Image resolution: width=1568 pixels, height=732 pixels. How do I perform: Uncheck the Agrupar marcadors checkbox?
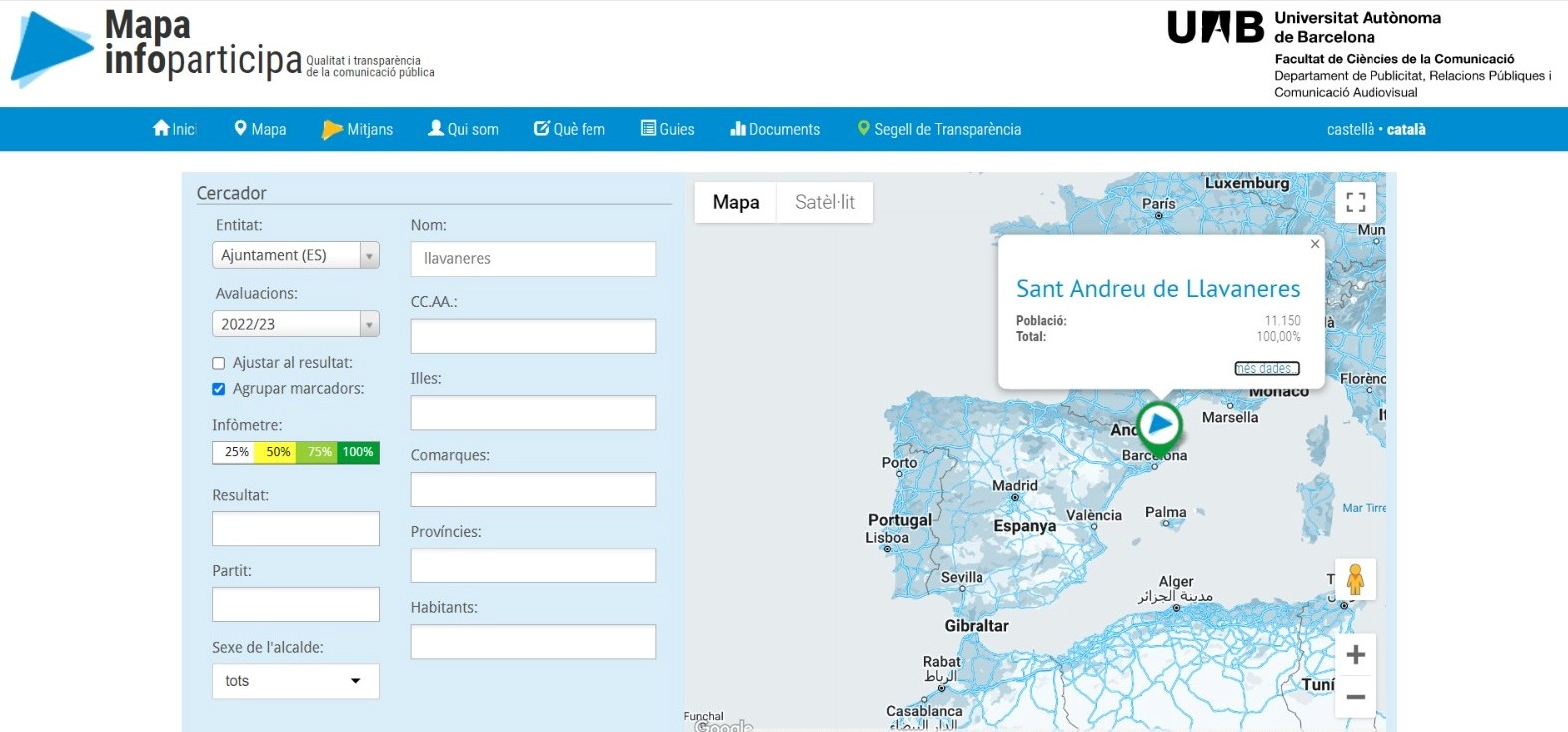pos(219,389)
